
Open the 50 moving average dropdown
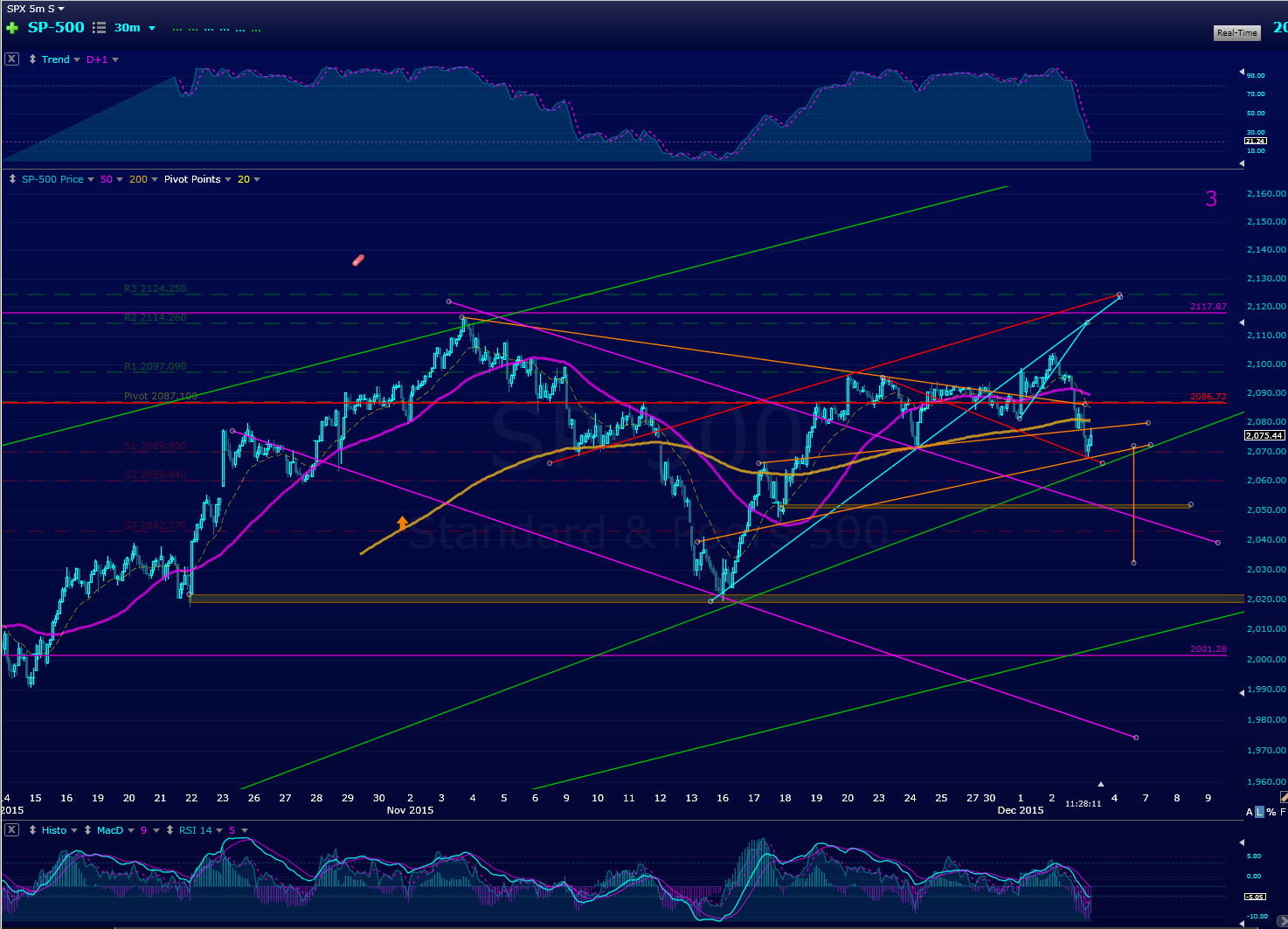pos(120,180)
